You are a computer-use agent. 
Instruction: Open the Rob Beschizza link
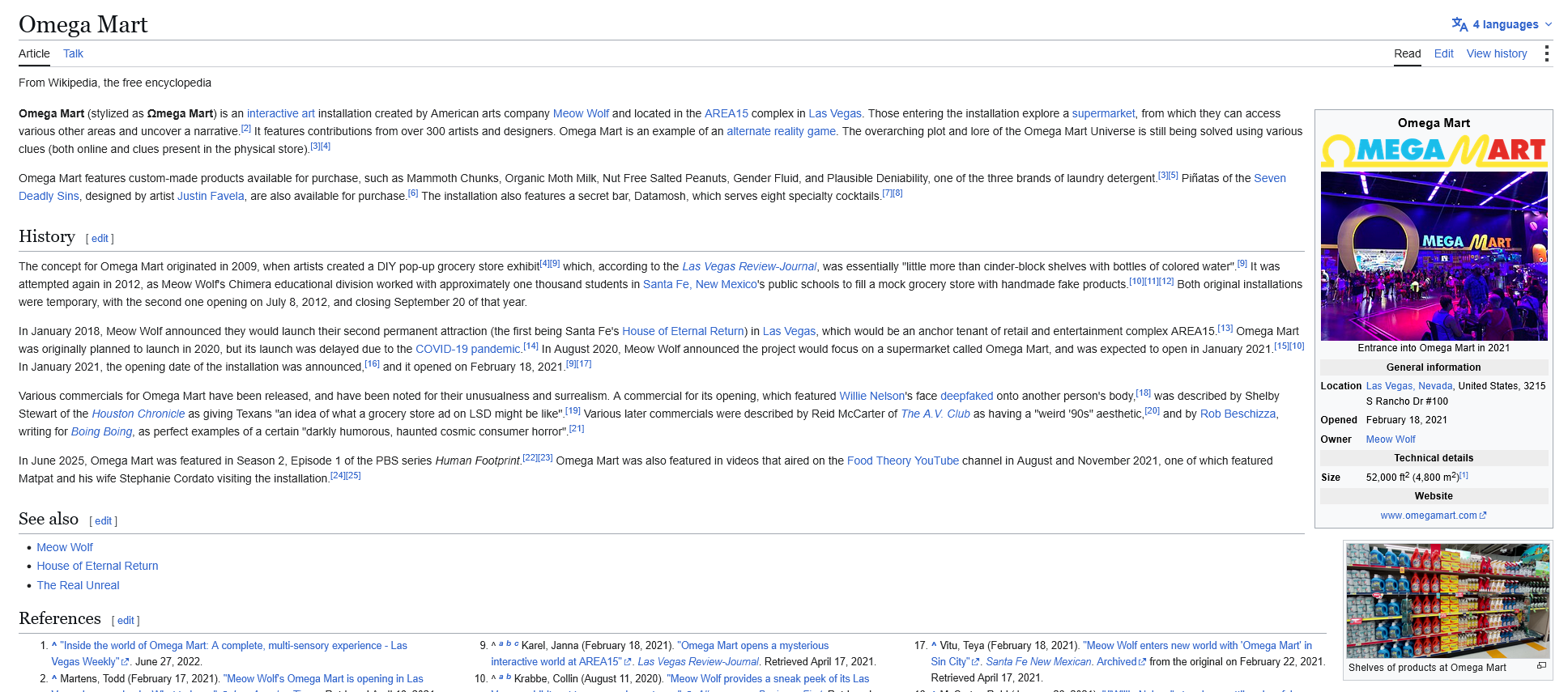[1238, 414]
